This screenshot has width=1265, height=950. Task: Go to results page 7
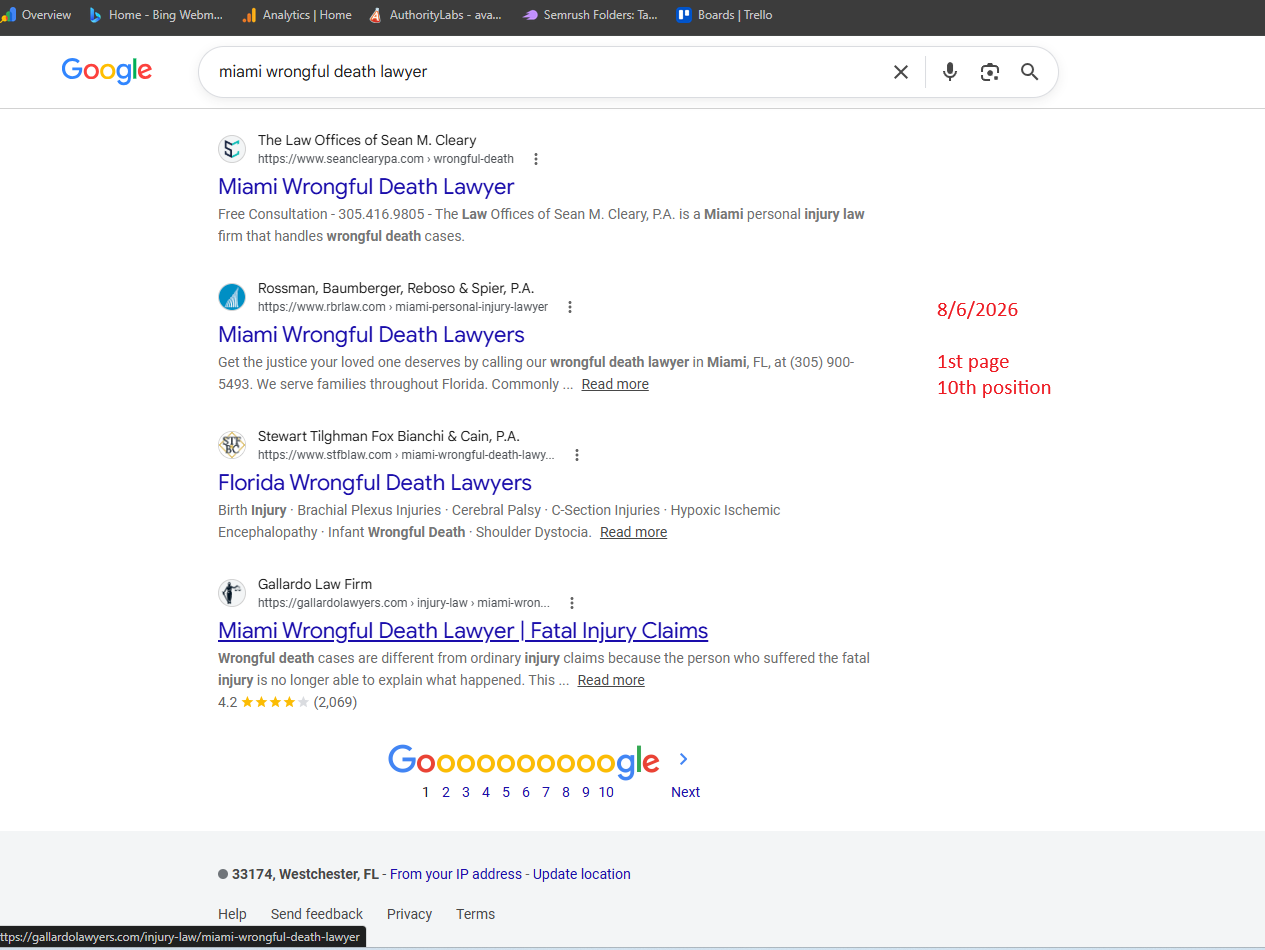tap(546, 792)
